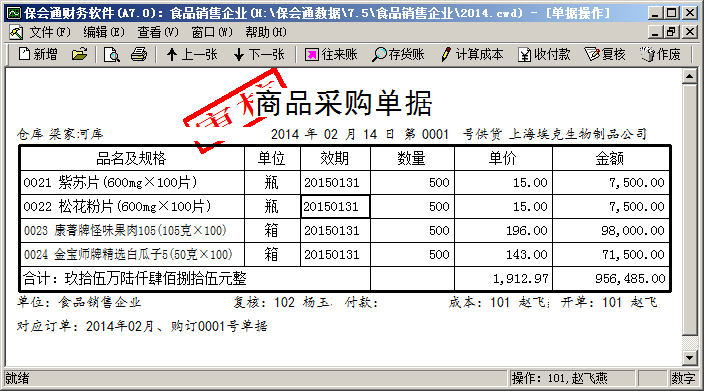Click the 合计 amount-in-words row

(196, 279)
